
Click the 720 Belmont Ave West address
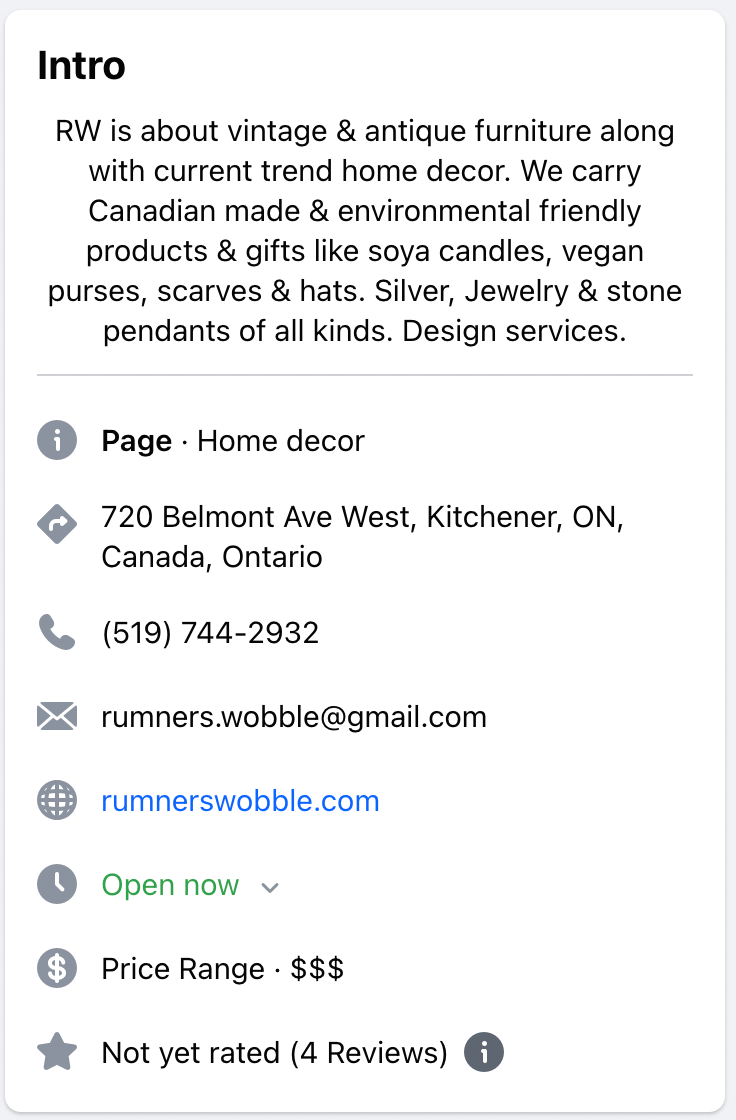pos(362,537)
